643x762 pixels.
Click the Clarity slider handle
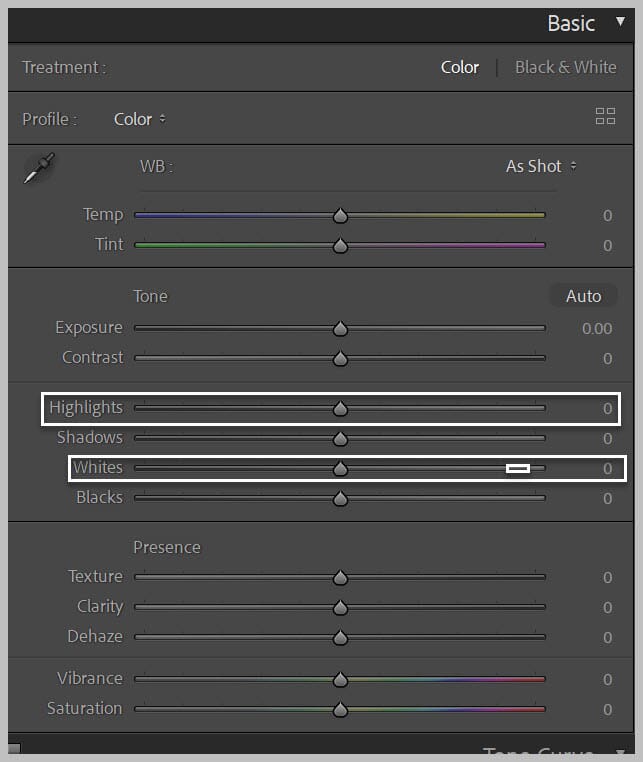pos(340,607)
